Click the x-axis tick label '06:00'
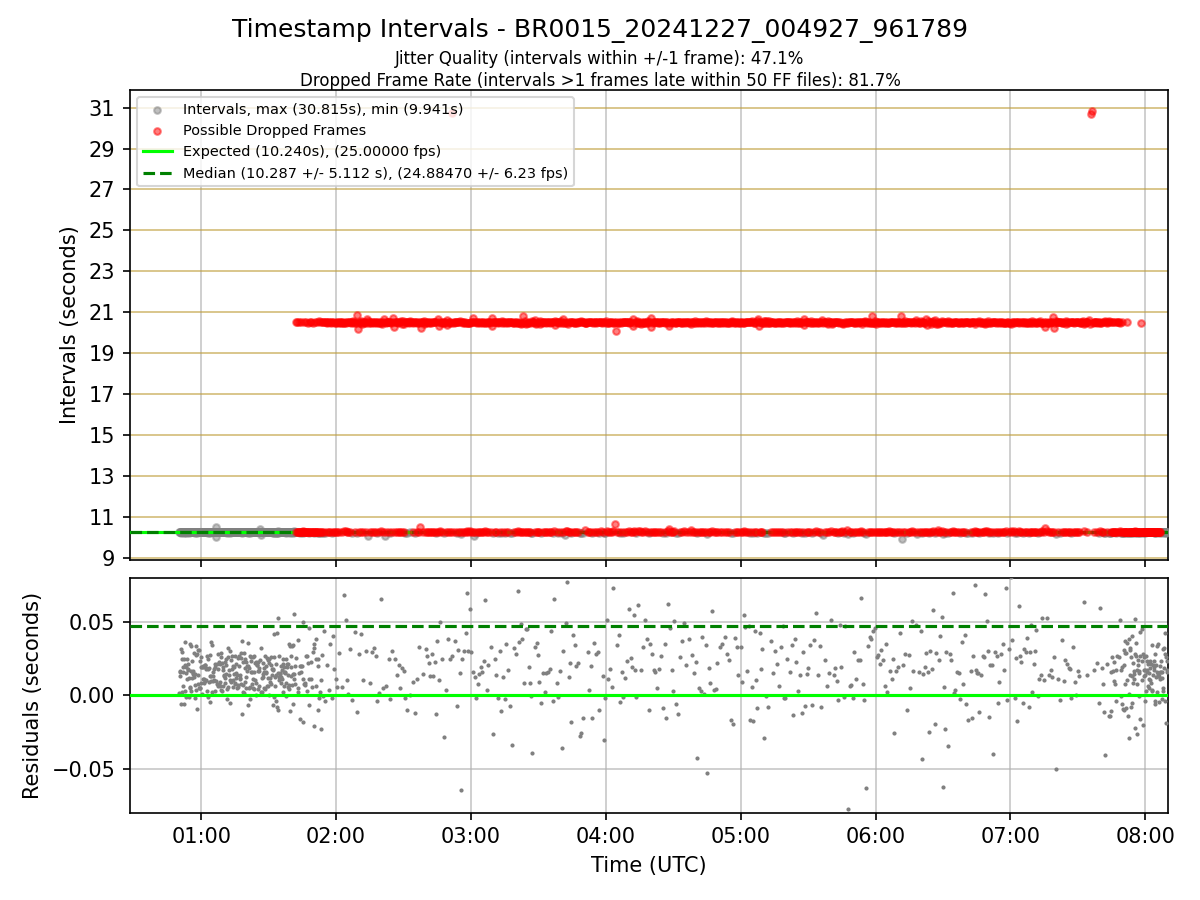This screenshot has height=900, width=1200. (x=876, y=835)
